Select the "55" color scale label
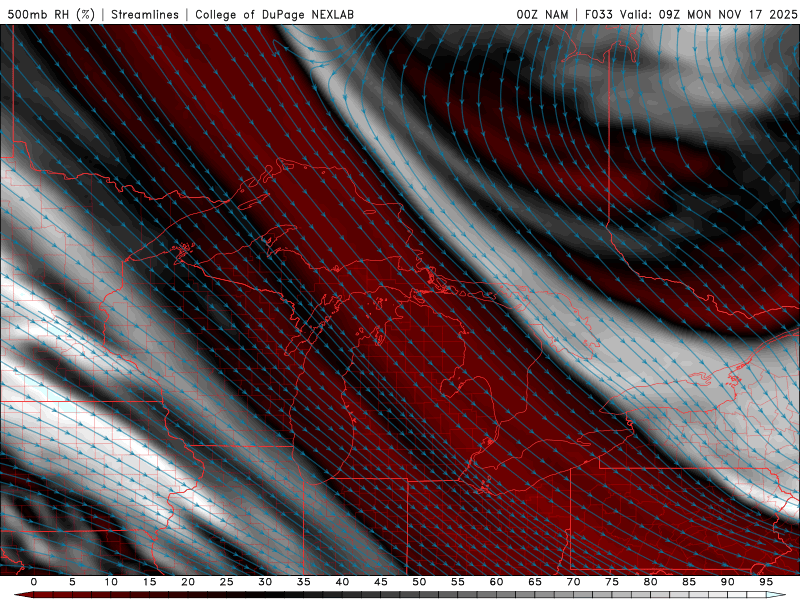 458,582
